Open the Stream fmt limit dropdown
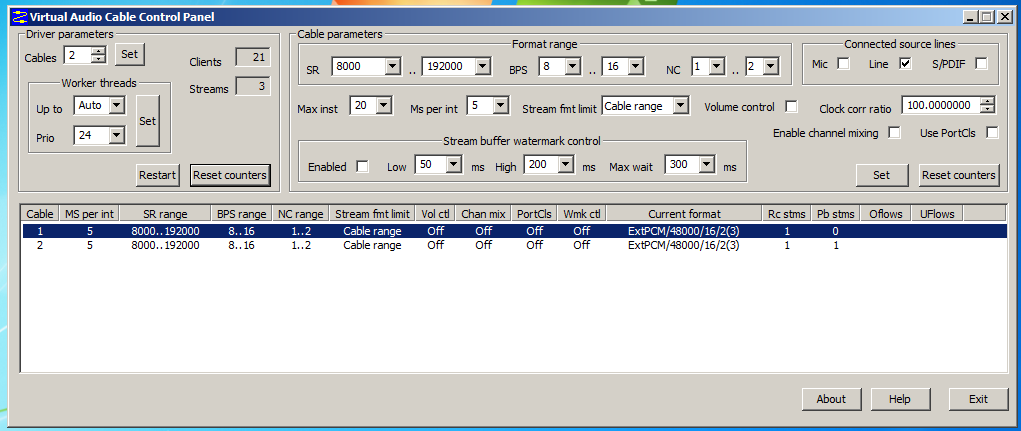The width and height of the screenshot is (1021, 431). point(680,105)
